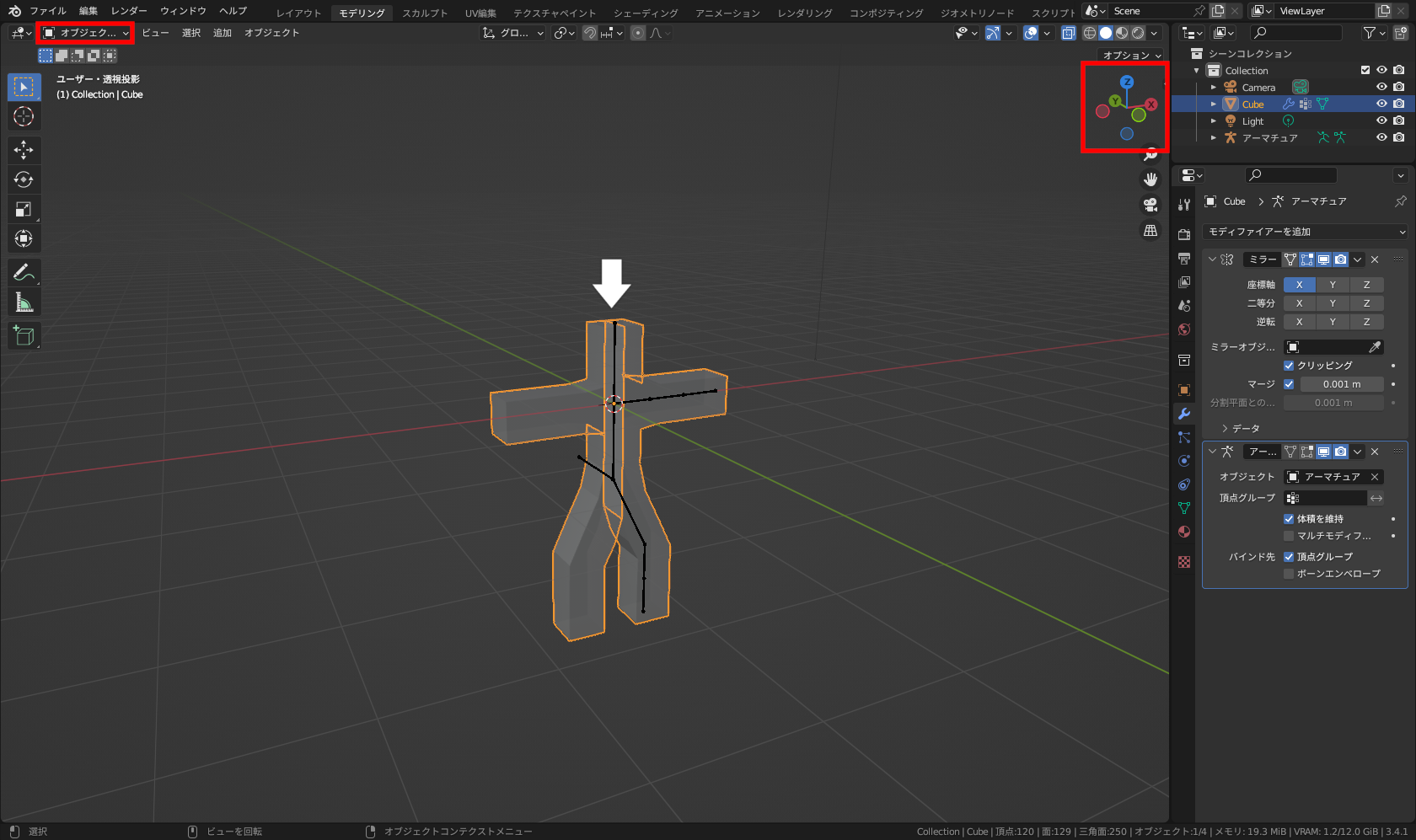Enable the ボーンエンベロープ checkbox
This screenshot has height=840, width=1416.
pos(1289,574)
